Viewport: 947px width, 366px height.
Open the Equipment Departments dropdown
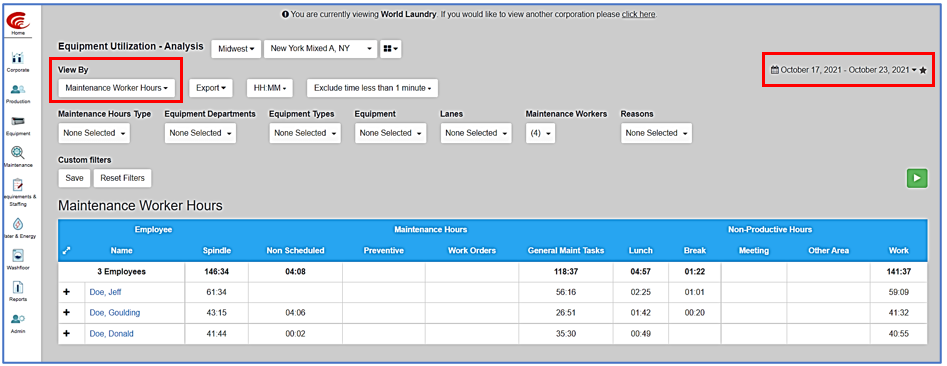pyautogui.click(x=200, y=133)
